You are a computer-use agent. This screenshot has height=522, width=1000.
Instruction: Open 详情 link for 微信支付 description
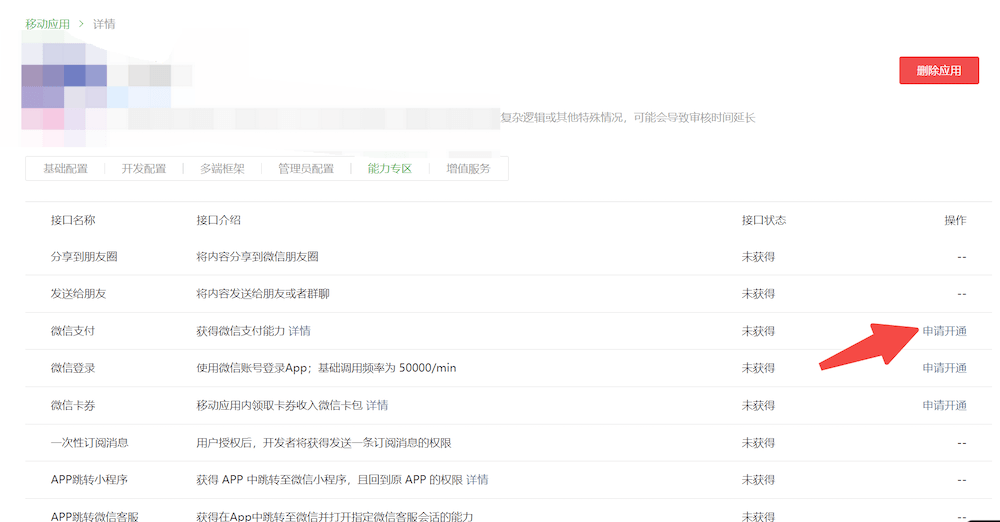pos(300,331)
